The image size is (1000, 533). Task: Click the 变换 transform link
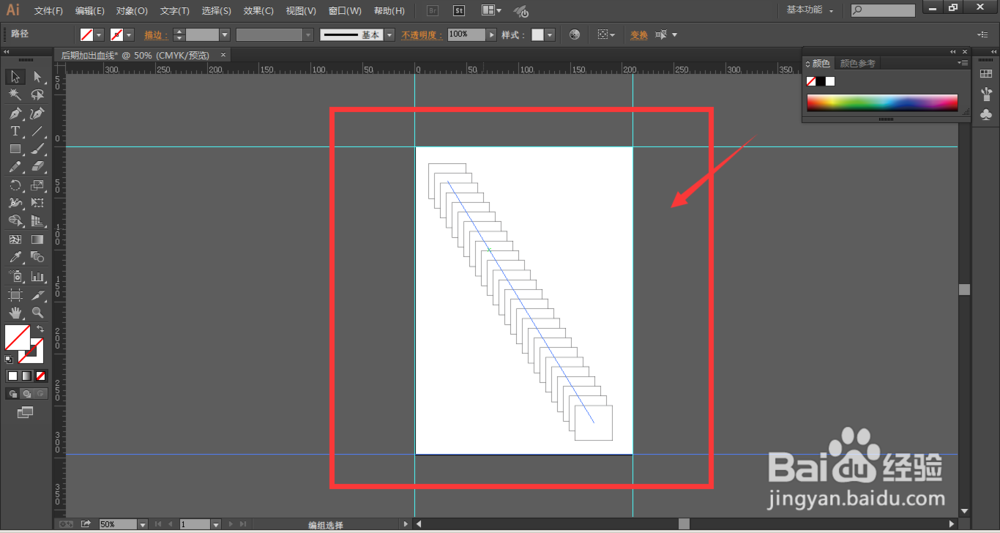pyautogui.click(x=638, y=35)
